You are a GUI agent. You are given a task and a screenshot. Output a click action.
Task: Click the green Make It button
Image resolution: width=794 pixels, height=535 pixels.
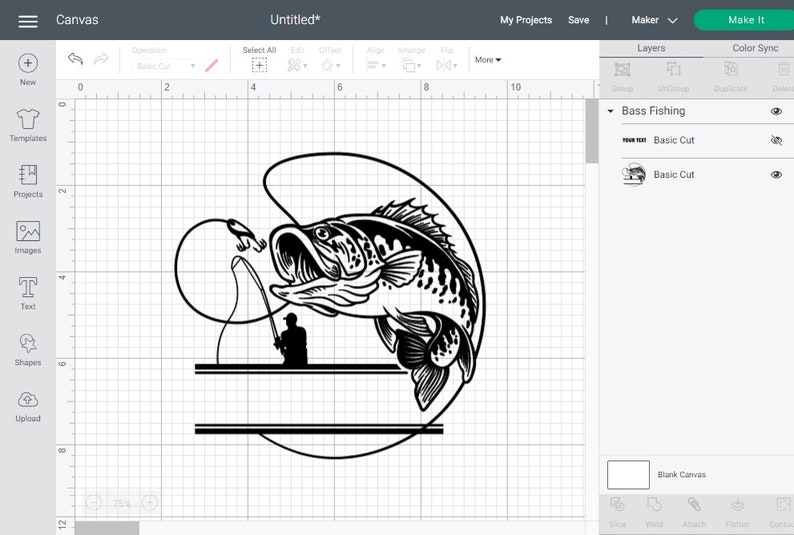click(746, 20)
